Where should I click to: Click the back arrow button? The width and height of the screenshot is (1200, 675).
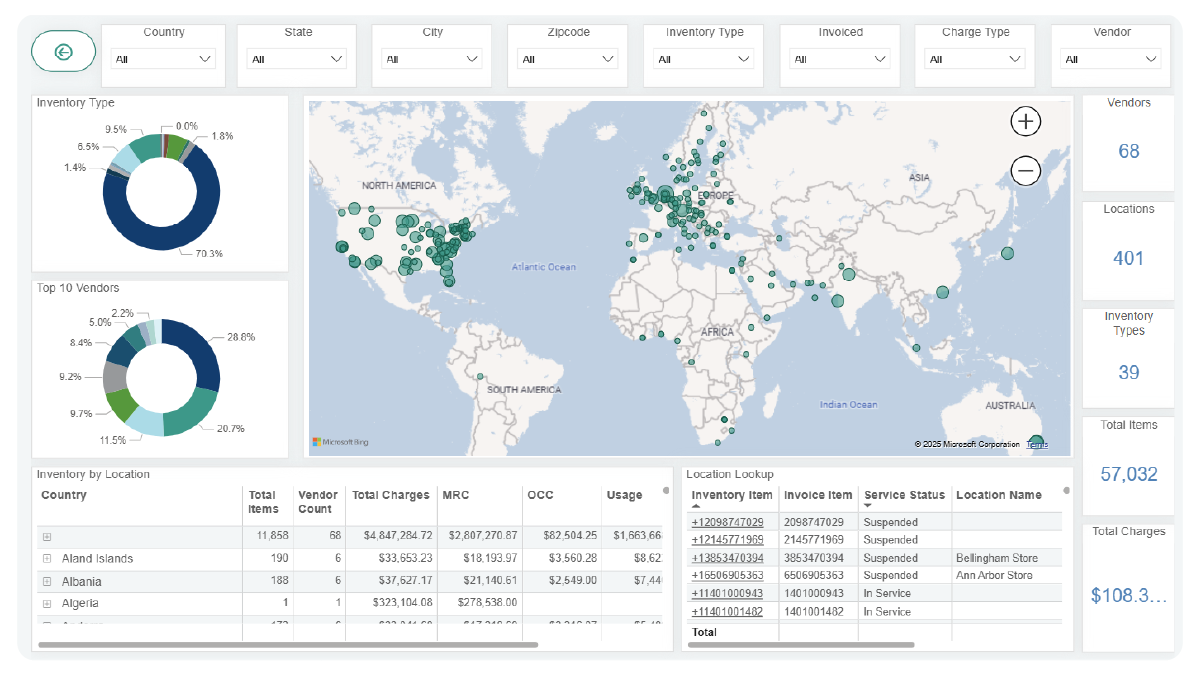coord(63,51)
